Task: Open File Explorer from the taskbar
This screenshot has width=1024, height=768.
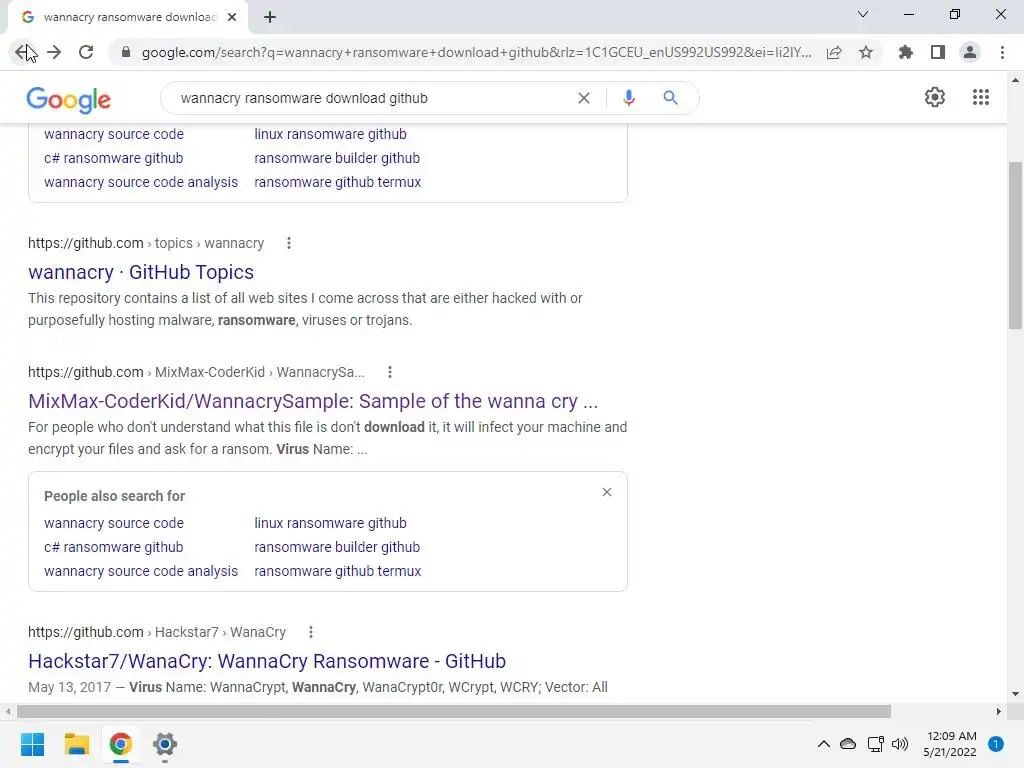Action: (76, 744)
